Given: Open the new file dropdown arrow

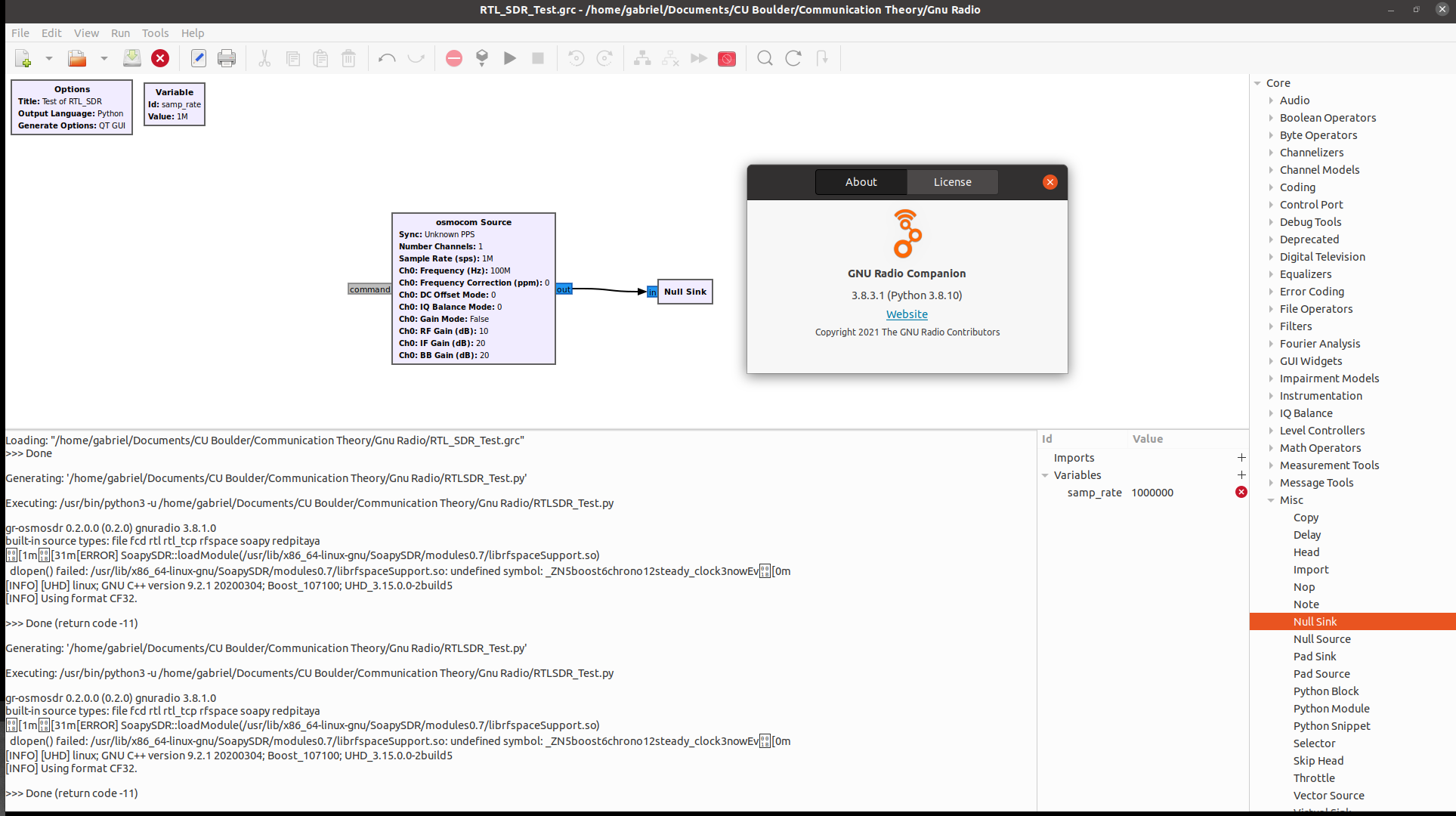Looking at the screenshot, I should pyautogui.click(x=48, y=58).
